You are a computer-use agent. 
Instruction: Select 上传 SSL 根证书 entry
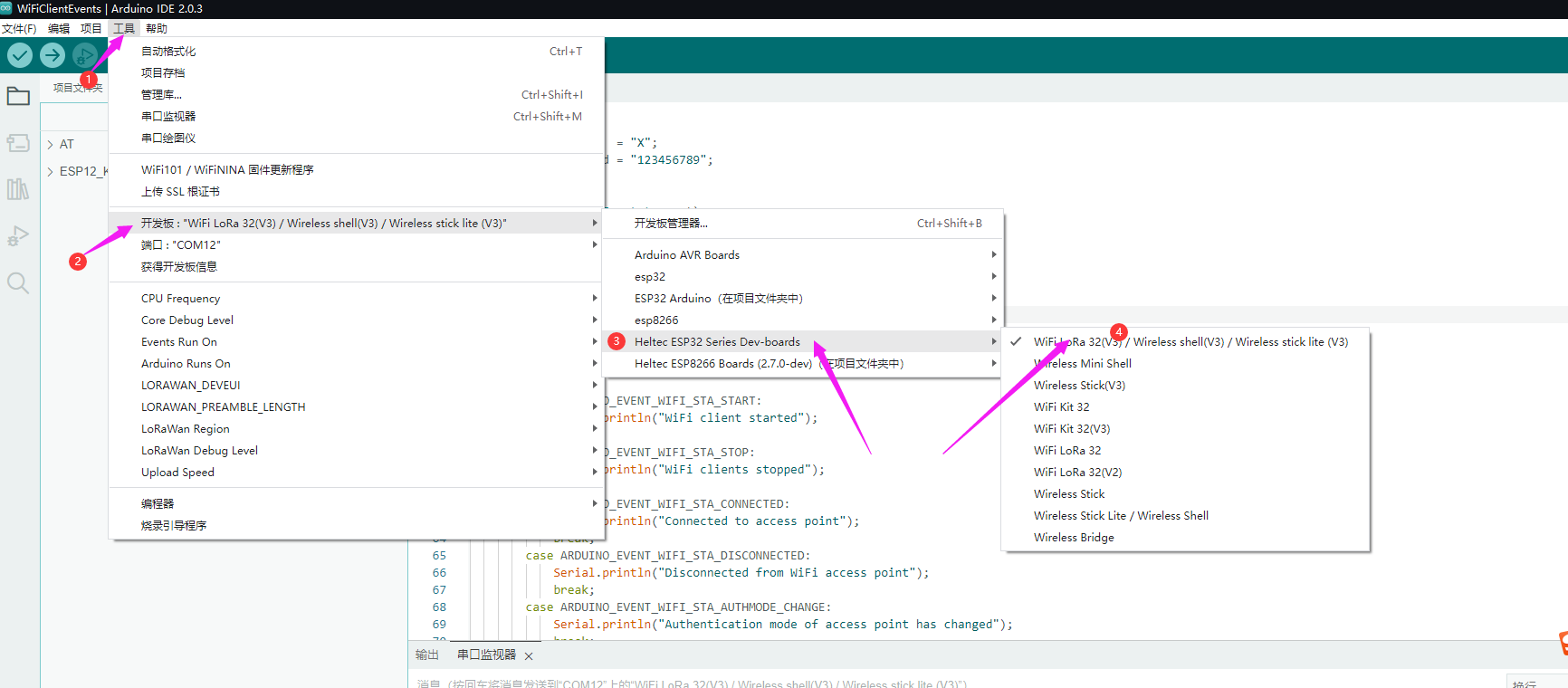(x=357, y=192)
